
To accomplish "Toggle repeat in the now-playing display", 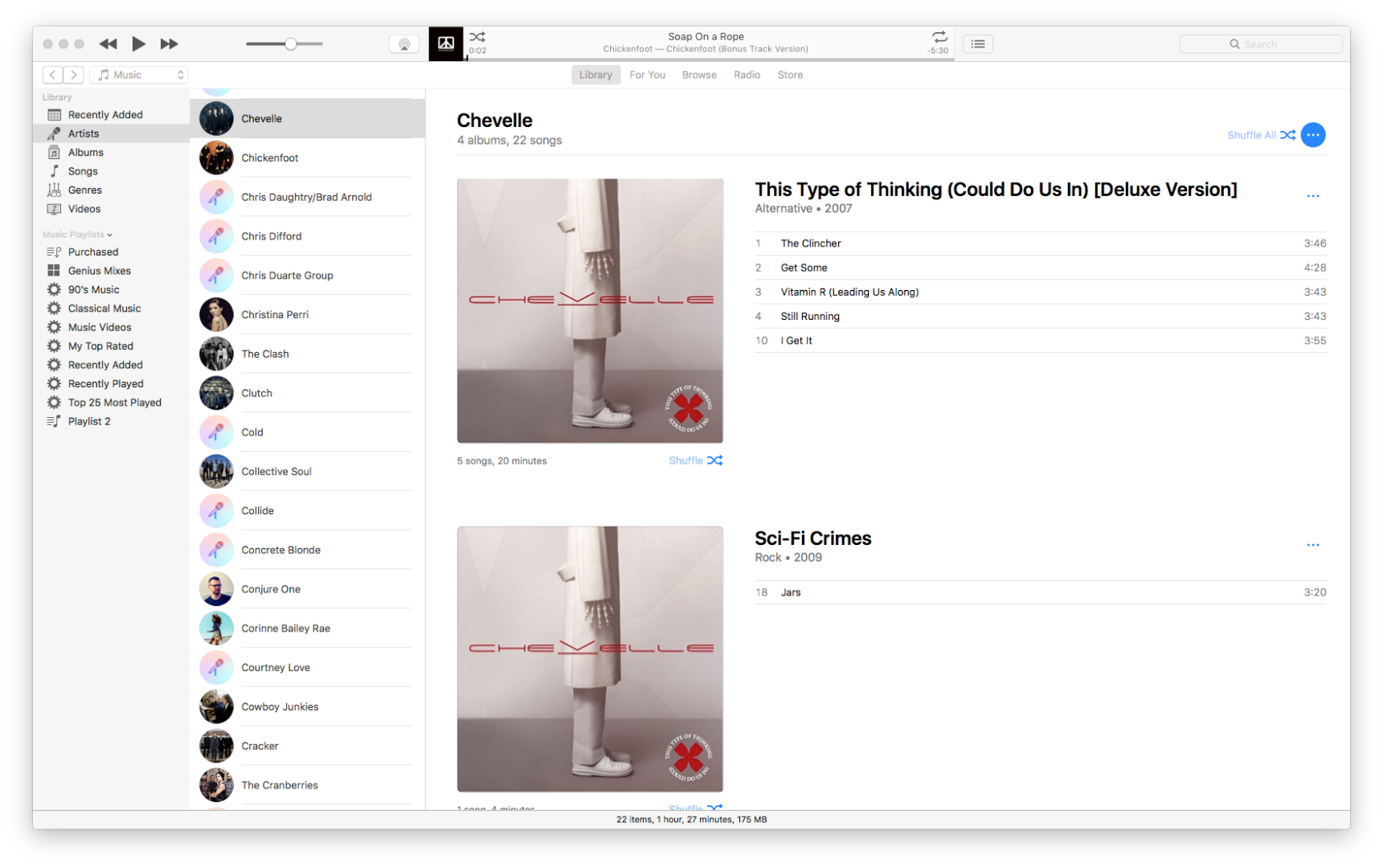I will pyautogui.click(x=939, y=37).
